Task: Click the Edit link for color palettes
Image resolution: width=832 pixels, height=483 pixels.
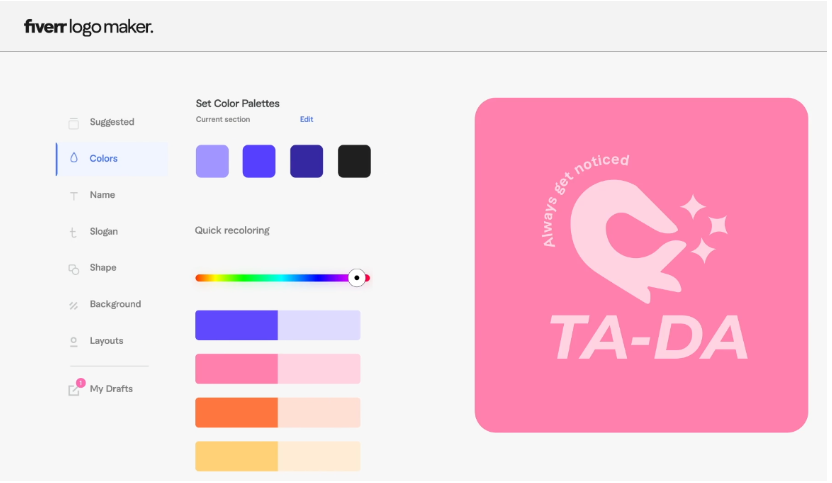Action: (x=306, y=119)
